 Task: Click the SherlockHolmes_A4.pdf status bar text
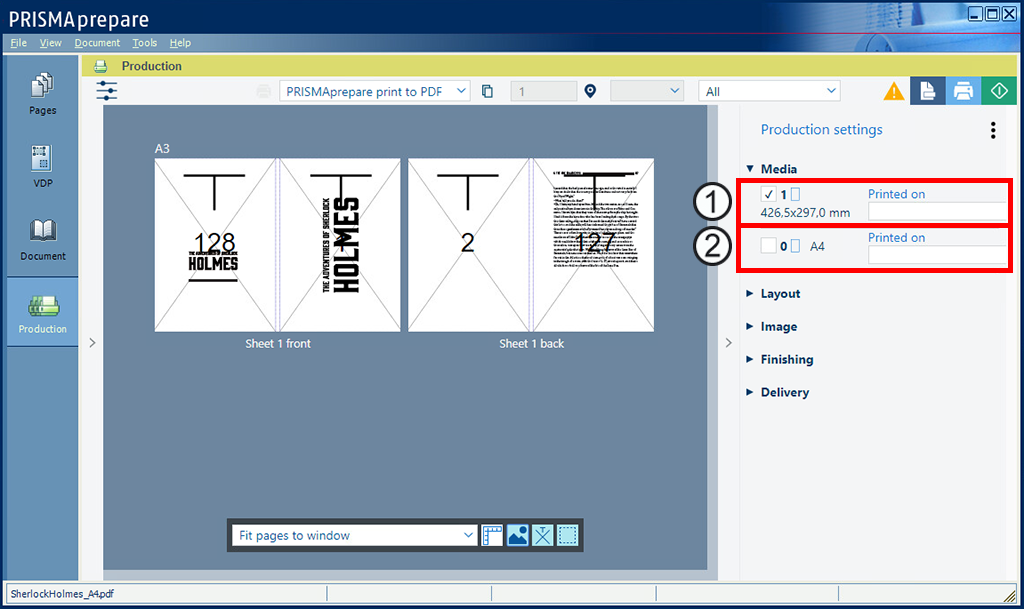62,594
